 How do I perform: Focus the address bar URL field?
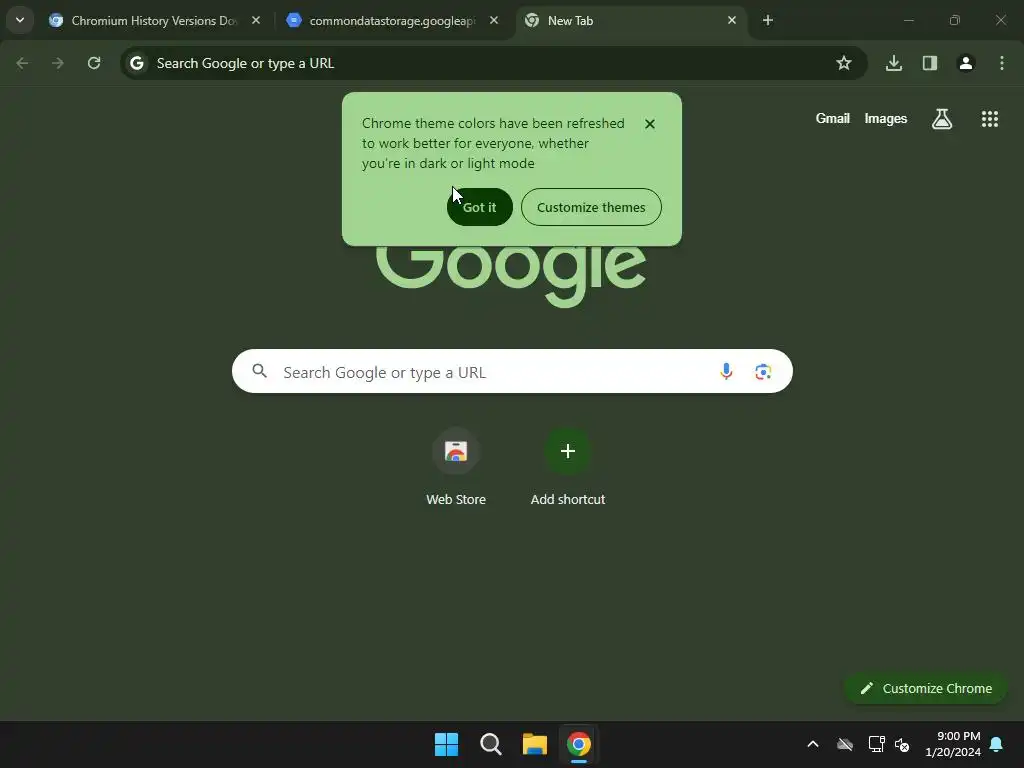[494, 63]
